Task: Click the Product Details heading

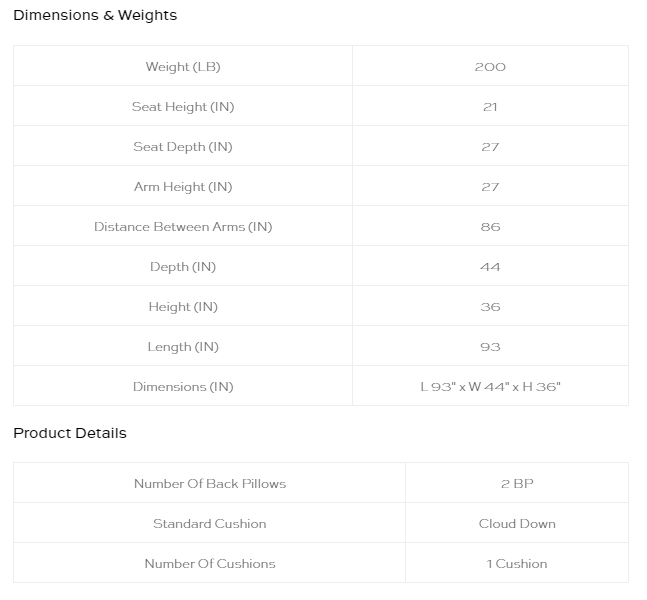Action: click(70, 433)
